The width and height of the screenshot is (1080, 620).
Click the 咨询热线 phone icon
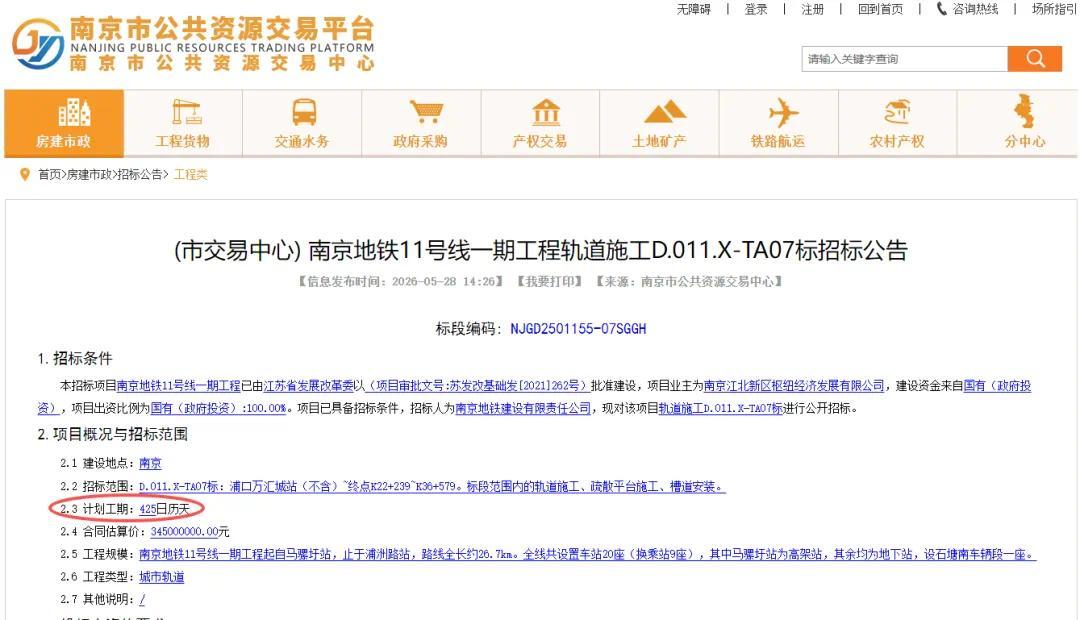point(941,9)
